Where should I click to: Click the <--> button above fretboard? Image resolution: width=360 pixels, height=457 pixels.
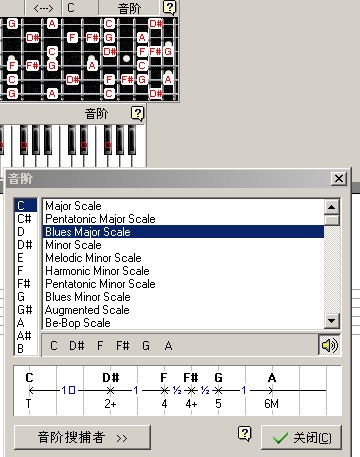(x=43, y=8)
